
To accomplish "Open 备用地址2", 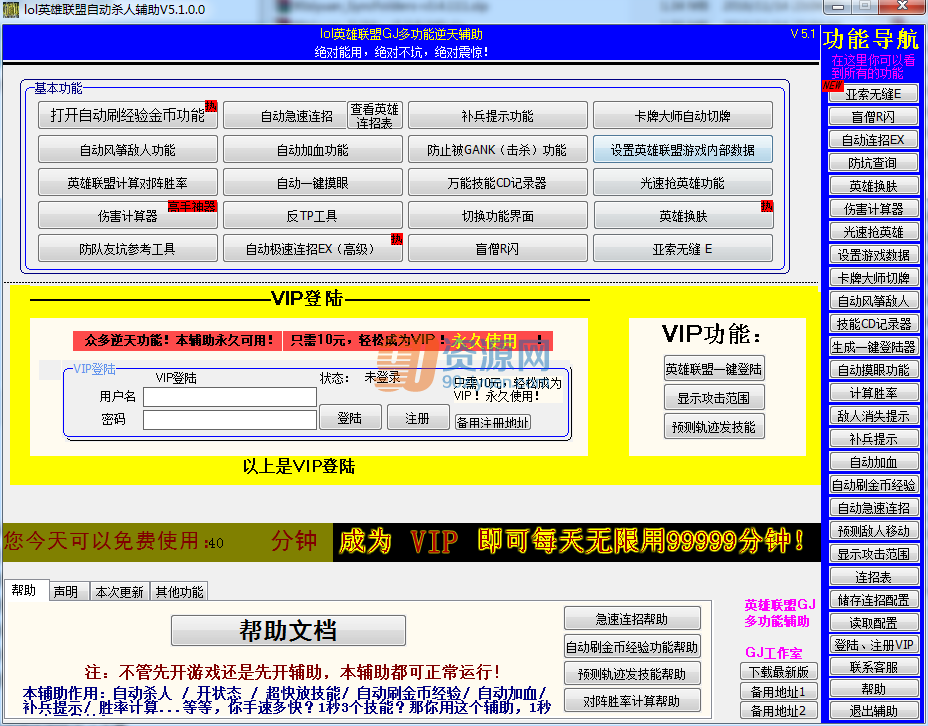I will pyautogui.click(x=779, y=710).
